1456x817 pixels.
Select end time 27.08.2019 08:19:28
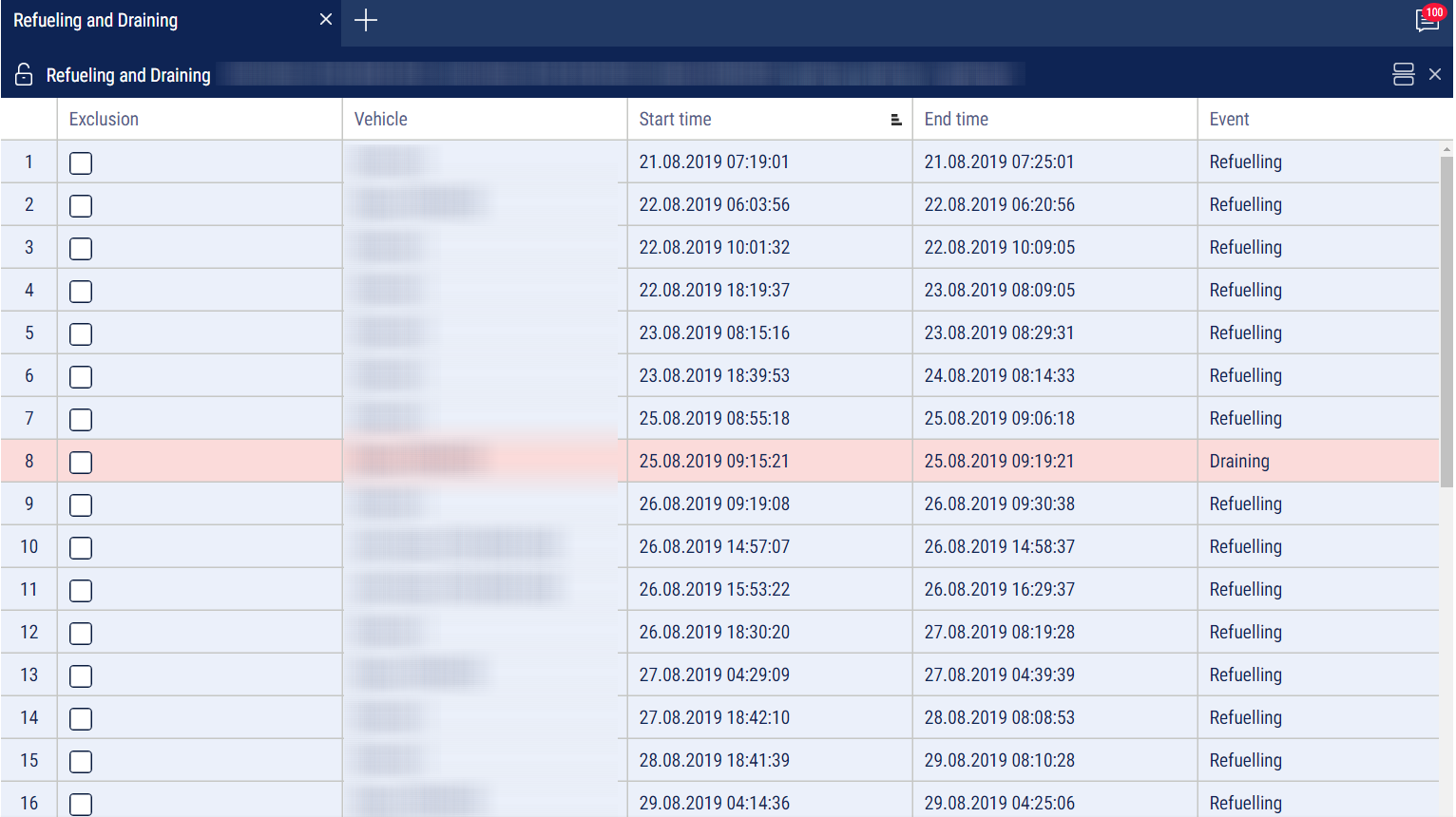[1000, 632]
